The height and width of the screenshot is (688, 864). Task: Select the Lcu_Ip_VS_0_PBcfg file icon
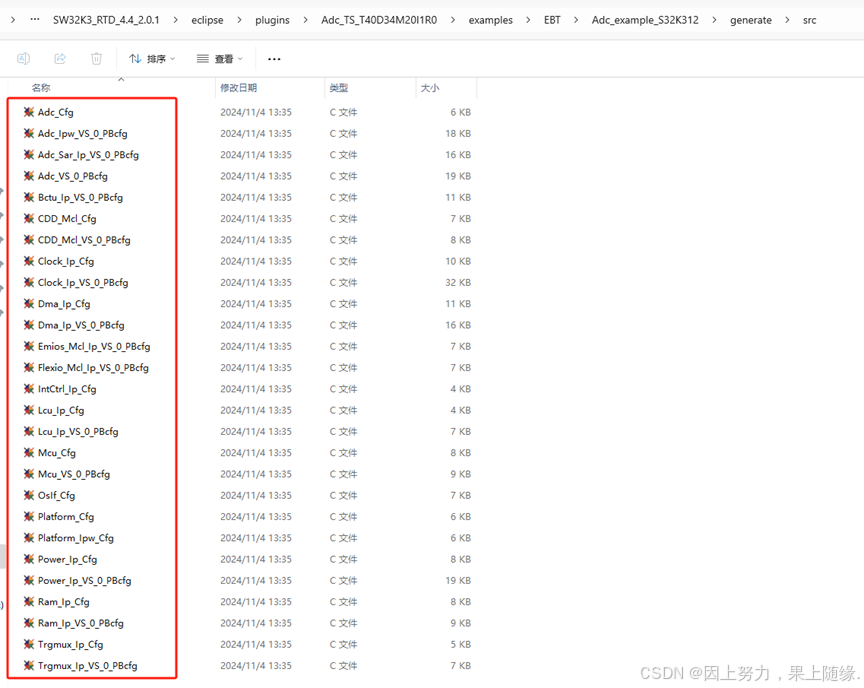(29, 431)
